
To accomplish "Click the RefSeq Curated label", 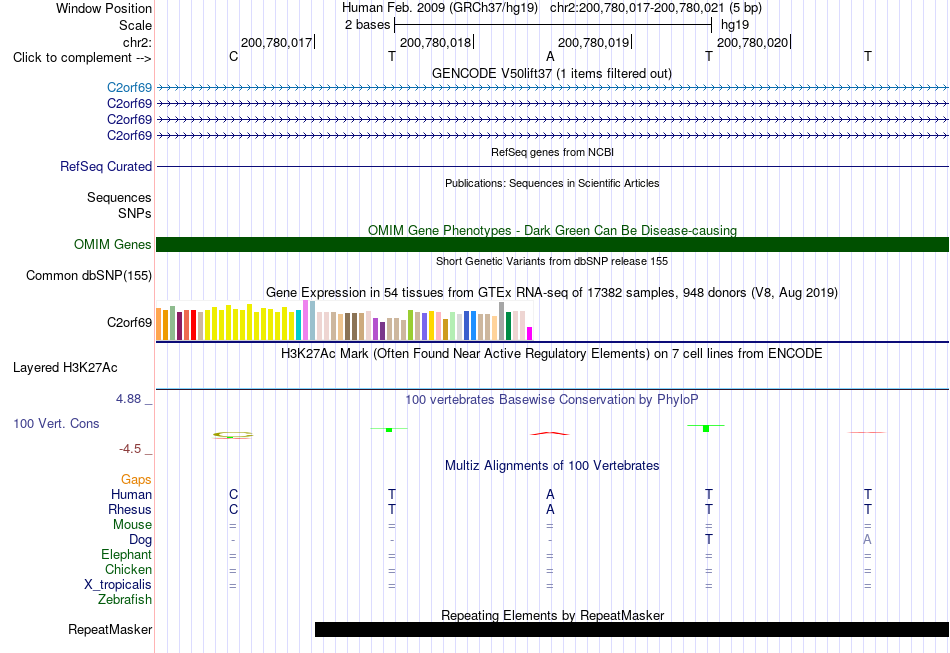I will point(105,167).
